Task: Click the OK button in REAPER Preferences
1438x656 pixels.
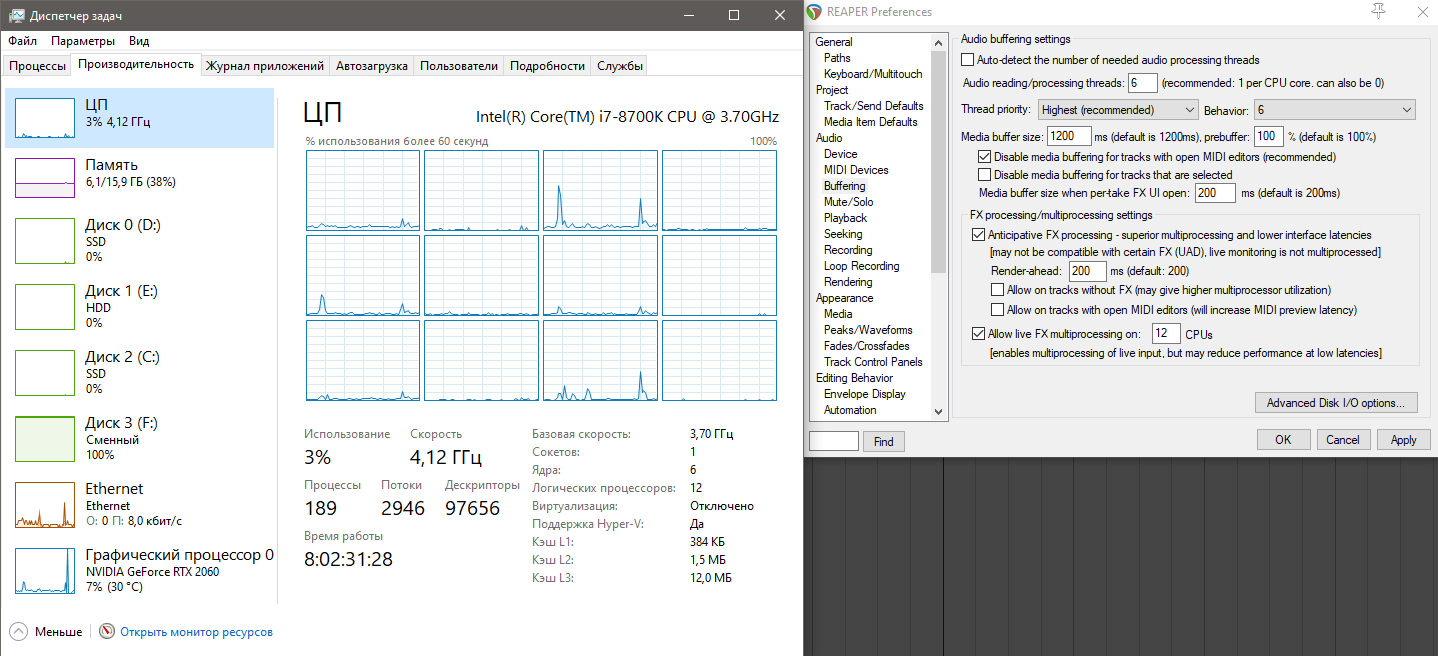Action: click(1283, 440)
